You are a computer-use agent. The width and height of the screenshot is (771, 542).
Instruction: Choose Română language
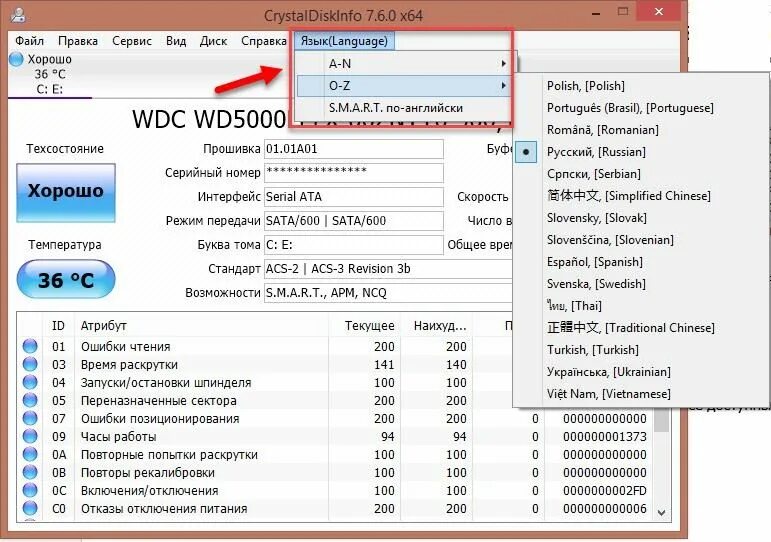coord(642,130)
